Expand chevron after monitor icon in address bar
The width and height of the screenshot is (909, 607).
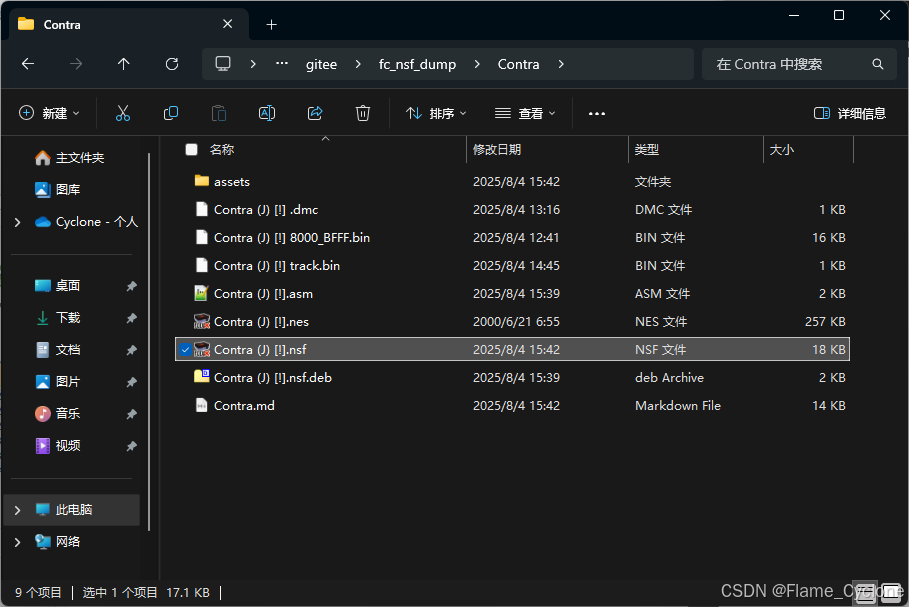pos(253,64)
